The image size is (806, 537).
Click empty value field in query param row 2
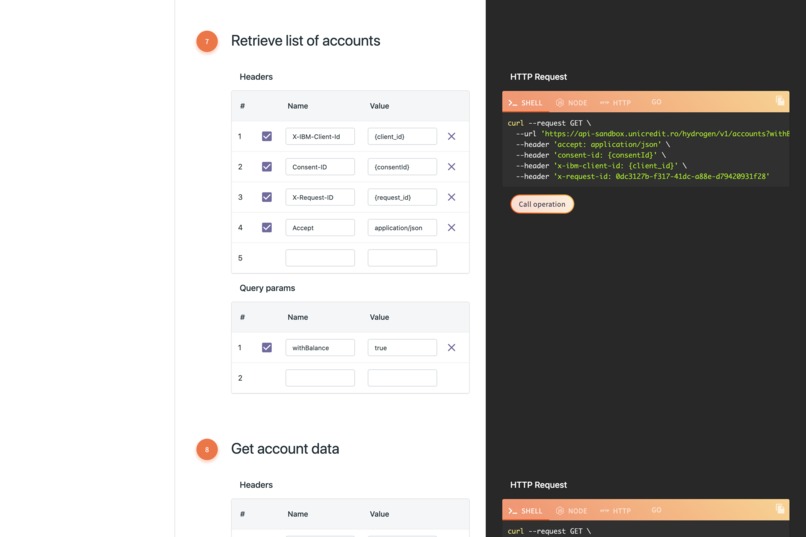402,378
